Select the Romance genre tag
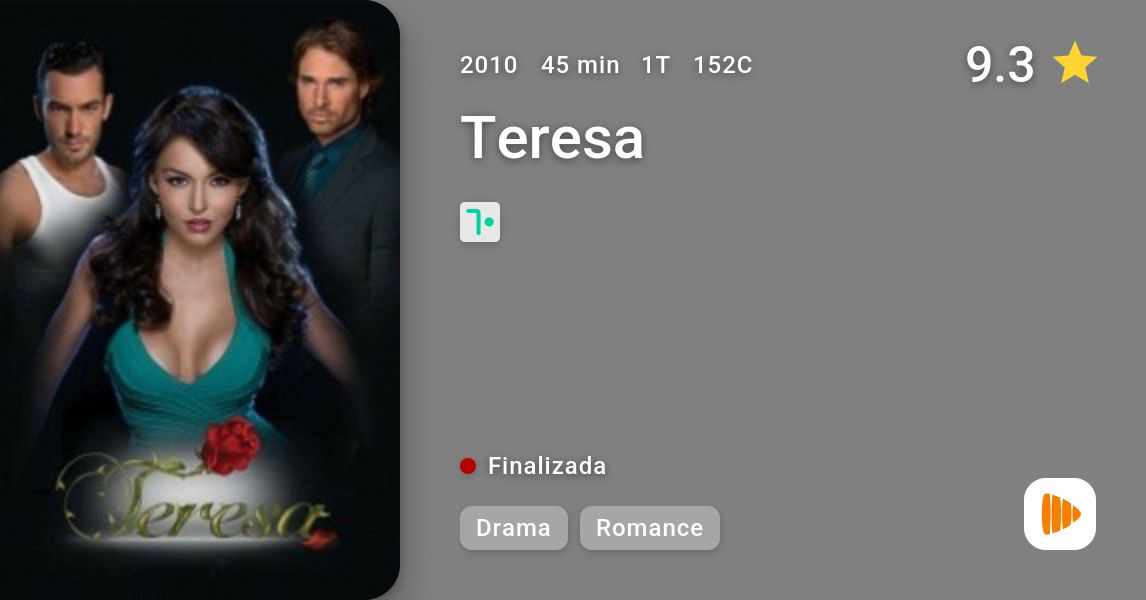Viewport: 1146px width, 600px height. pos(650,528)
